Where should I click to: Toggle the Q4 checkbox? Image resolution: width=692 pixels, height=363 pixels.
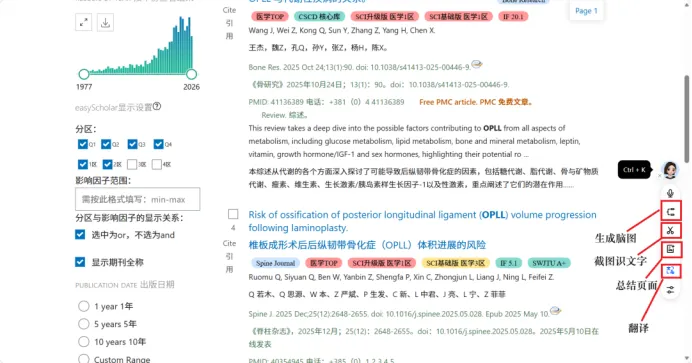coord(158,144)
